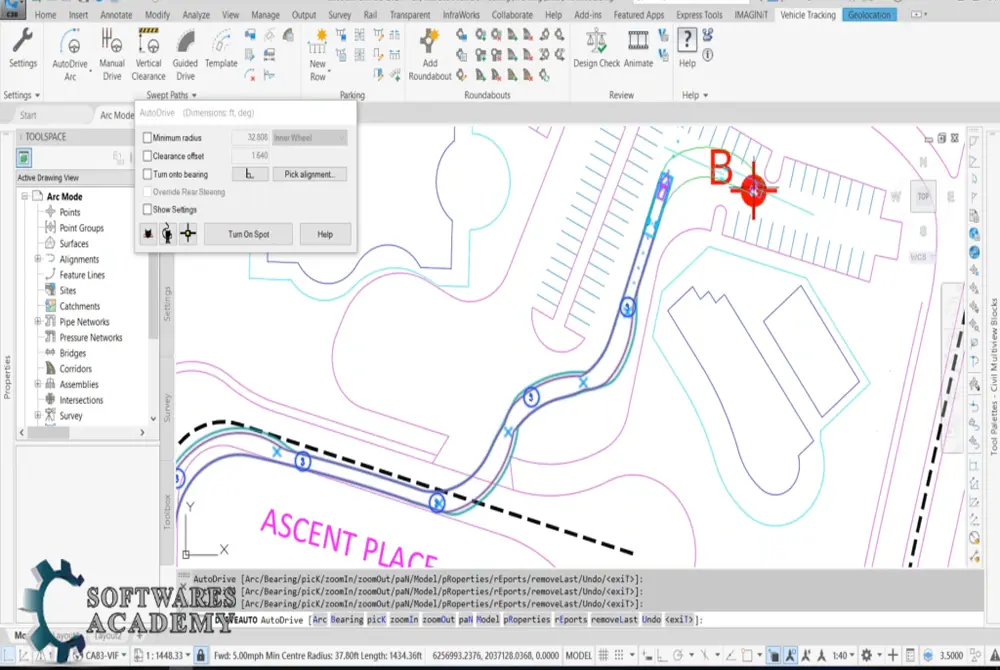
Task: Choose the Bearing command line option
Action: click(x=346, y=620)
